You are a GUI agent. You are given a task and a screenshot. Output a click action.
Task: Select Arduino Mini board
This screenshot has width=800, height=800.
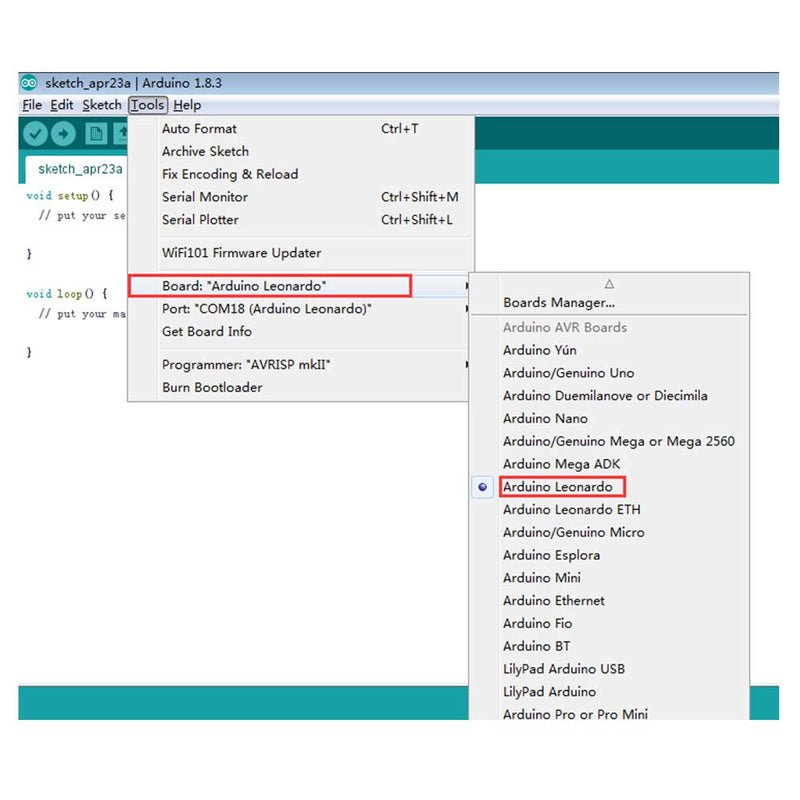pyautogui.click(x=609, y=578)
